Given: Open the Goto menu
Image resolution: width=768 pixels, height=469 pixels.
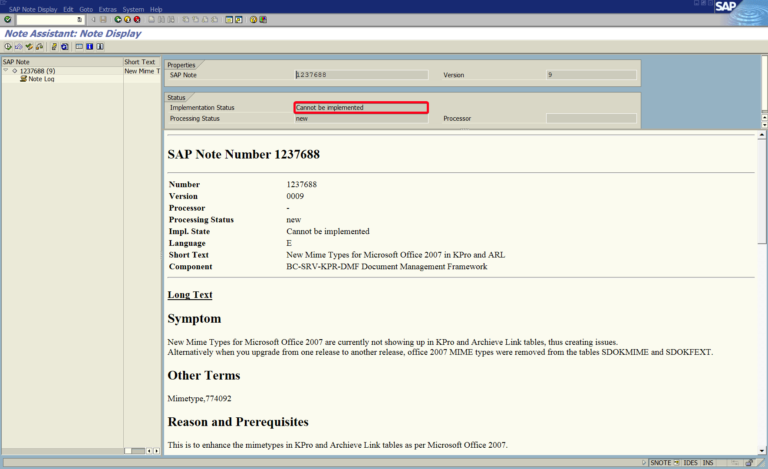Looking at the screenshot, I should point(86,9).
